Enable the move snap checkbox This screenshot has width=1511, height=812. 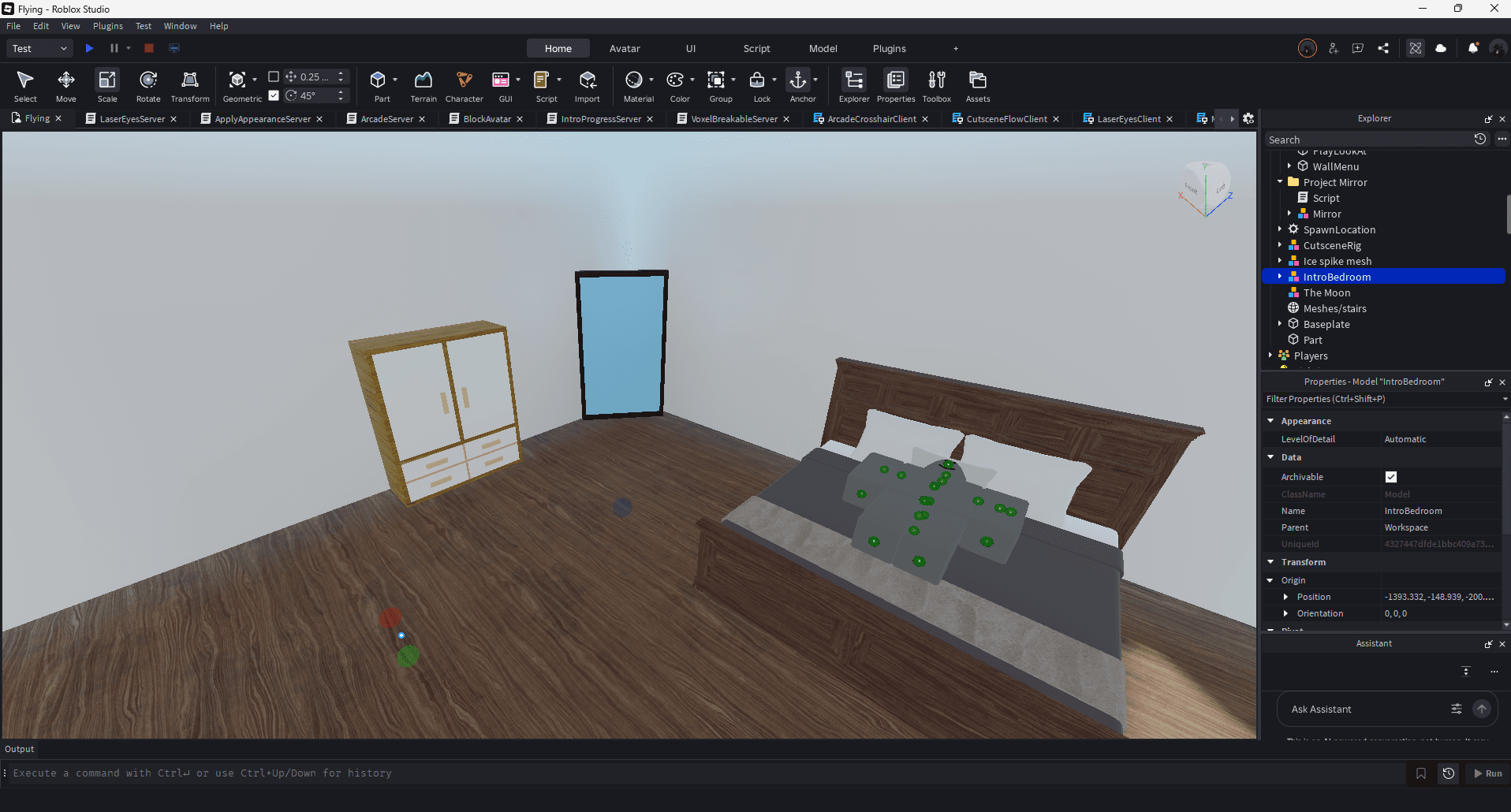tap(274, 76)
